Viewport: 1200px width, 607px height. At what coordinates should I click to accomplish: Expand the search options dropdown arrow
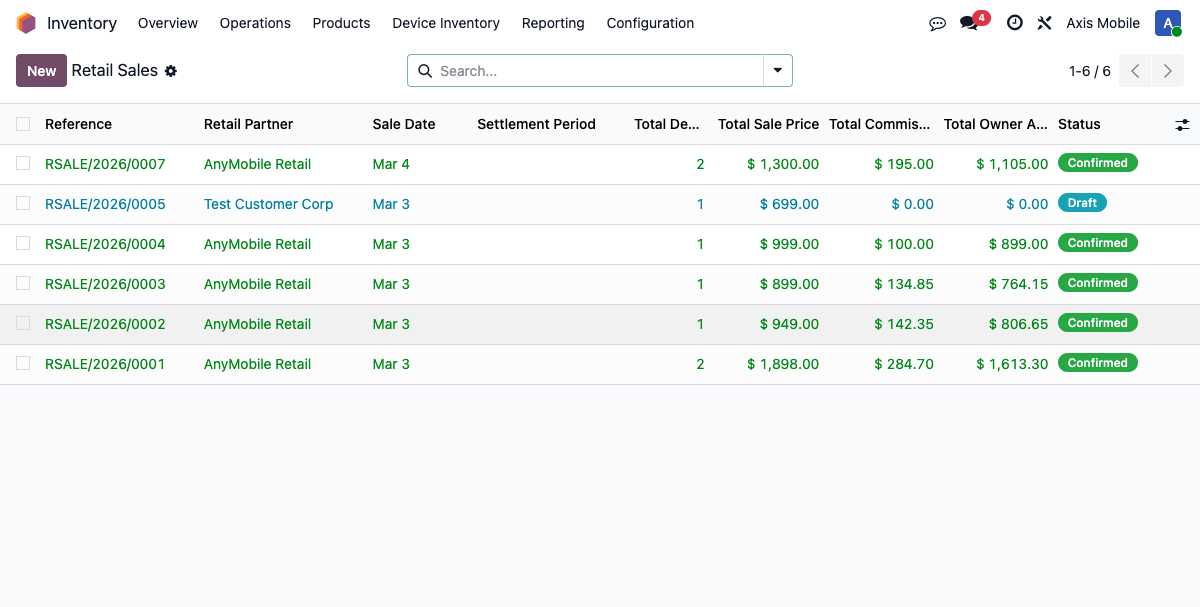(x=777, y=71)
